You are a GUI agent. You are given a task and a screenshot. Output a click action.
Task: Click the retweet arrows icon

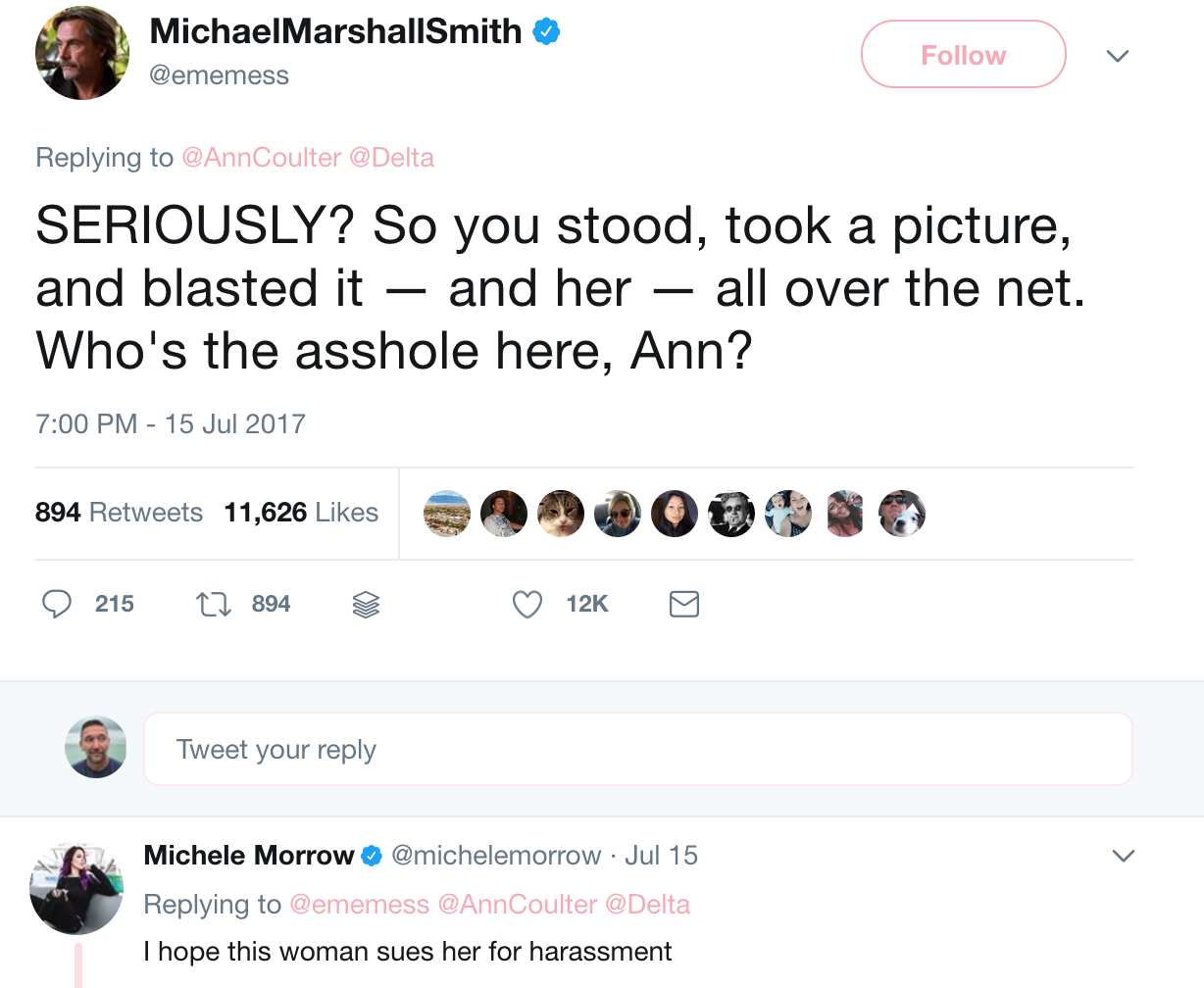click(214, 604)
